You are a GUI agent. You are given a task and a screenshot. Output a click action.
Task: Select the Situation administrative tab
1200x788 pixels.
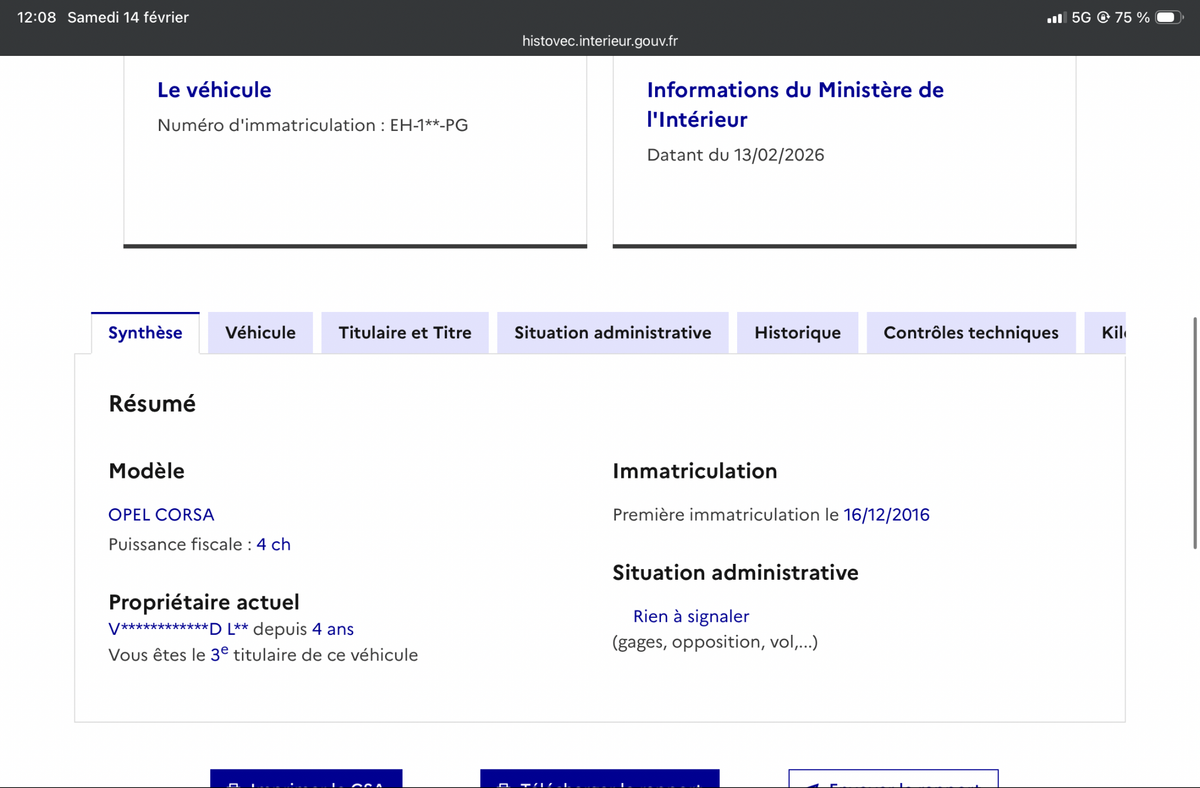tap(612, 332)
